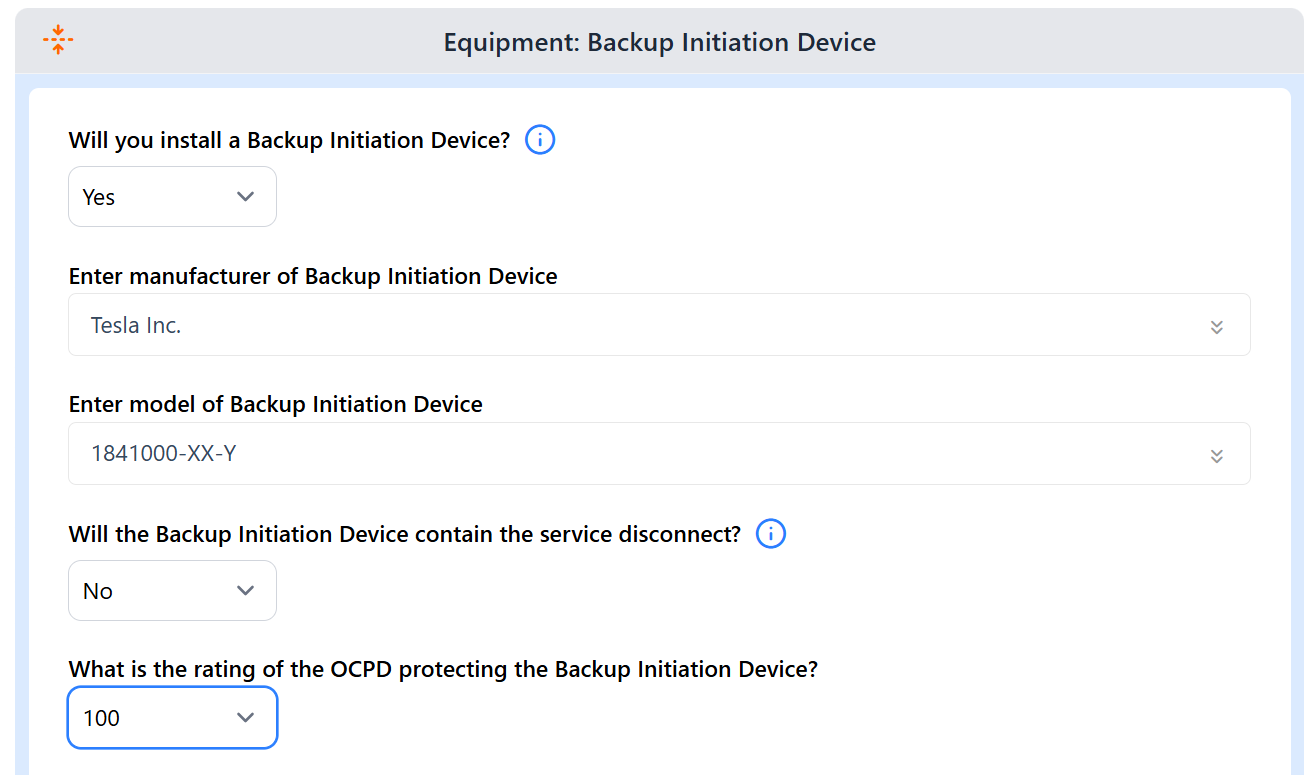This screenshot has width=1314, height=775.
Task: Click the 'Enter model of Backup Initiation Device' label
Action: [x=276, y=404]
